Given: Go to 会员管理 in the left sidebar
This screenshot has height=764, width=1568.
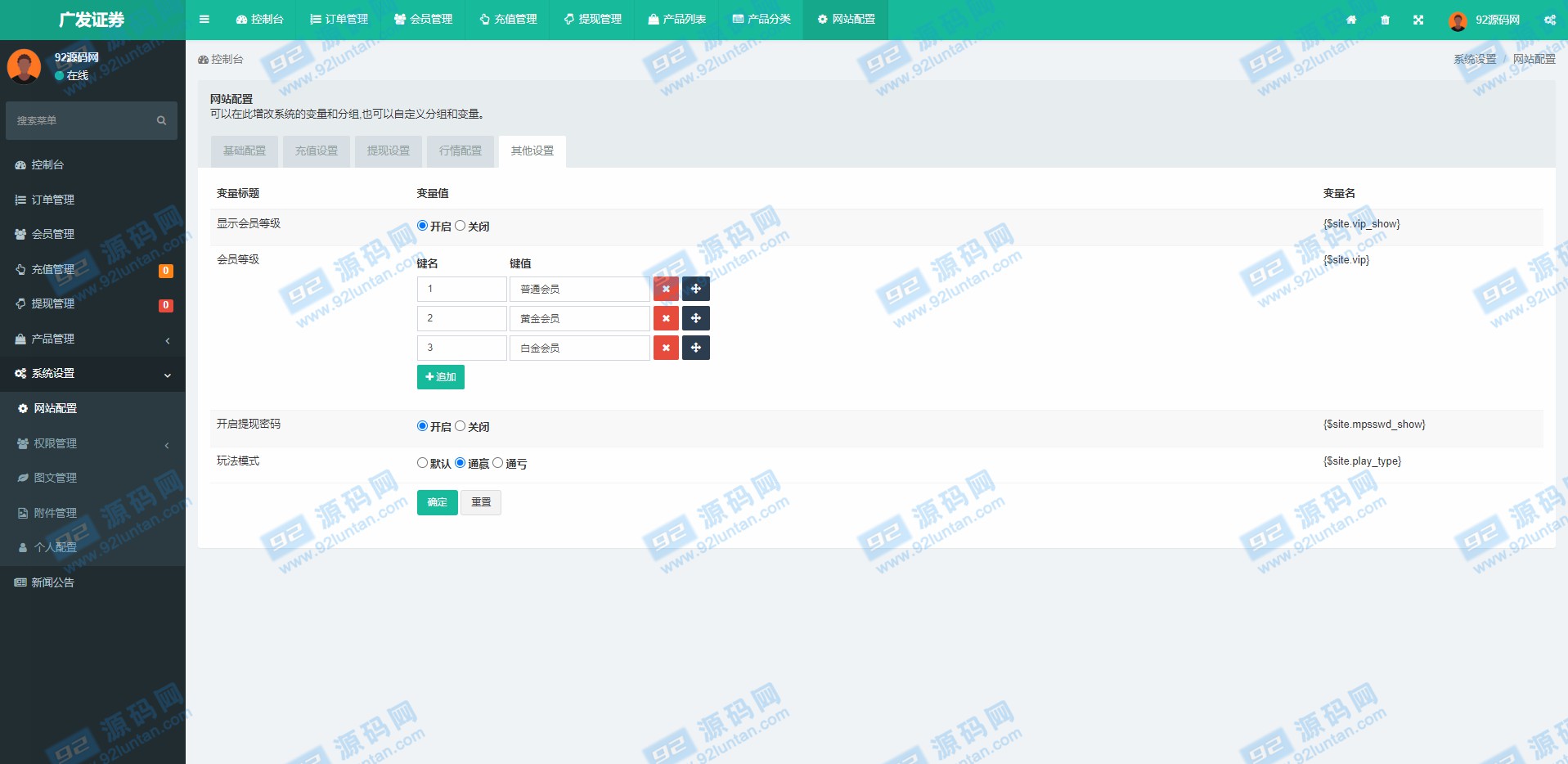Looking at the screenshot, I should [92, 234].
